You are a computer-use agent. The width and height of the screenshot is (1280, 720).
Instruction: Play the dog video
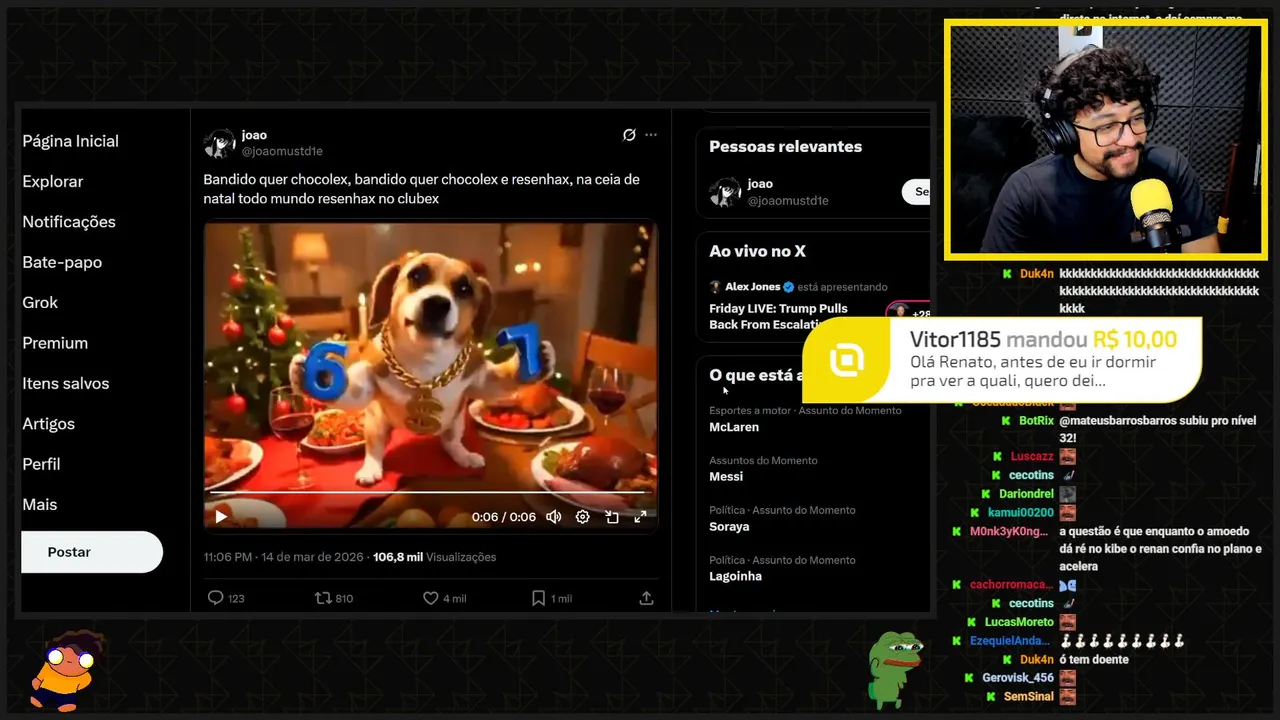coord(221,517)
